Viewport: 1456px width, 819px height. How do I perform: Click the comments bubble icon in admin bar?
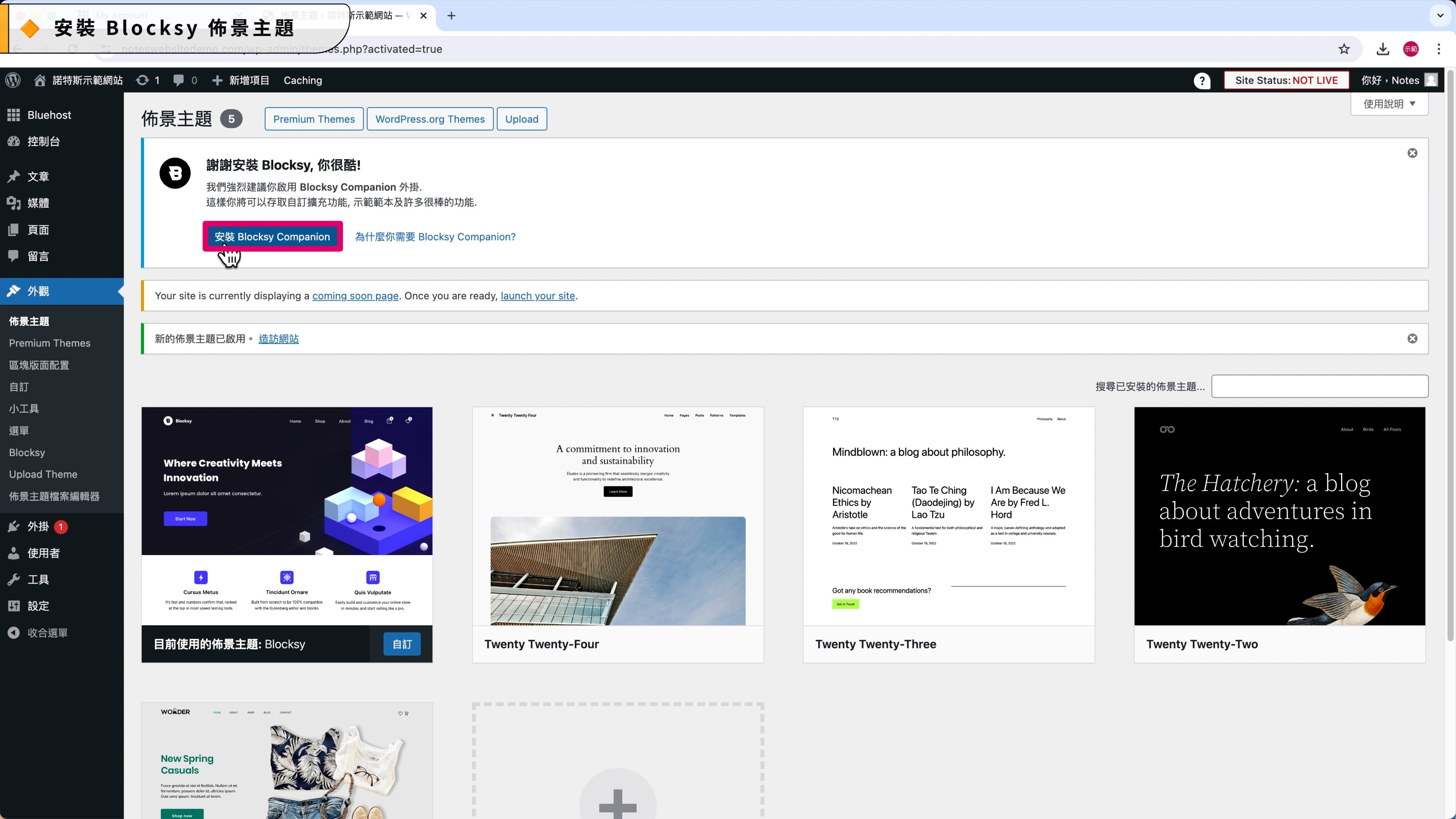179,80
